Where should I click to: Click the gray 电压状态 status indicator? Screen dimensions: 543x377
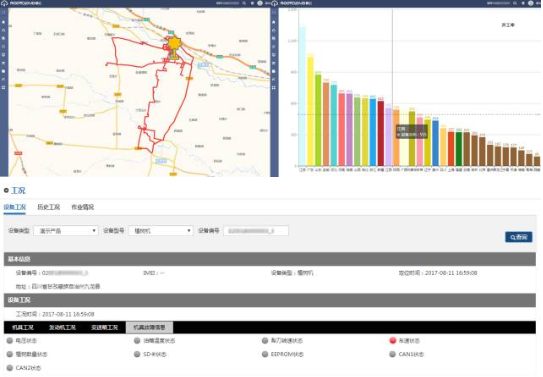click(x=10, y=341)
